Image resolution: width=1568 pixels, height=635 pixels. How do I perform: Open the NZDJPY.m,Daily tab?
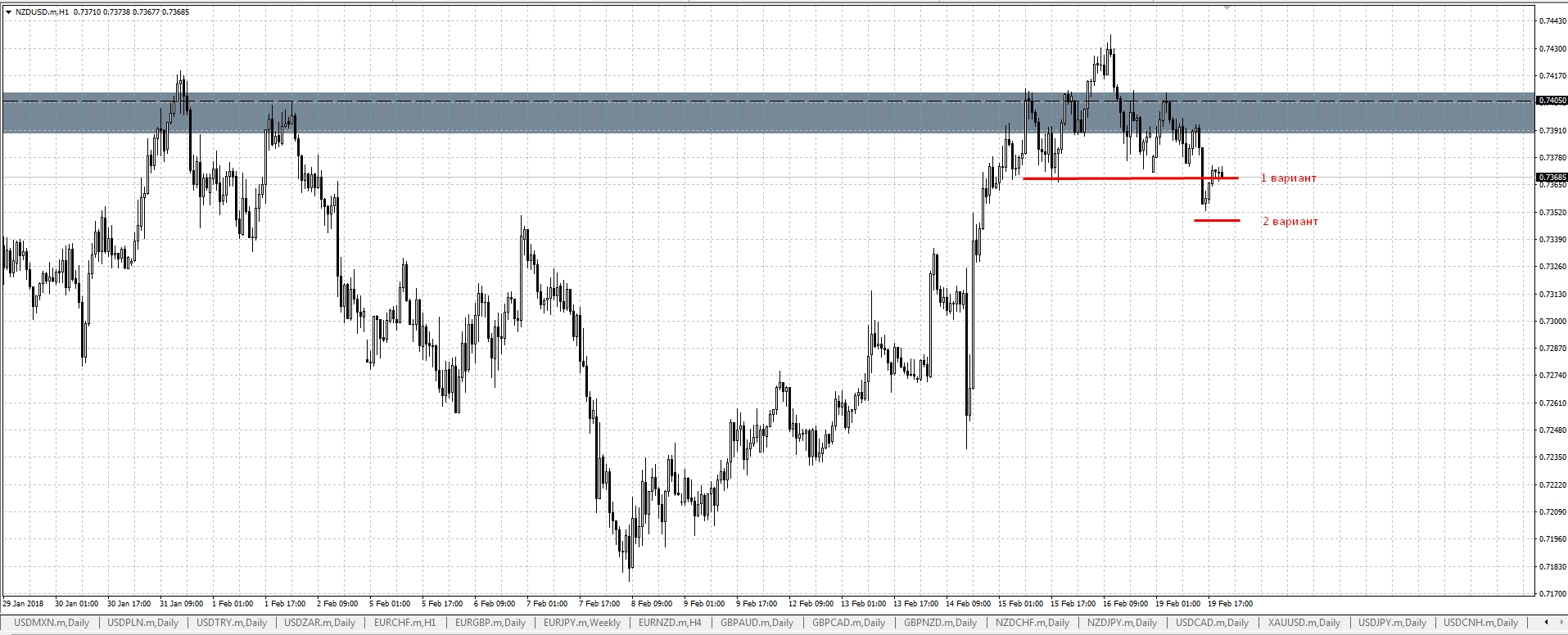(x=1122, y=623)
